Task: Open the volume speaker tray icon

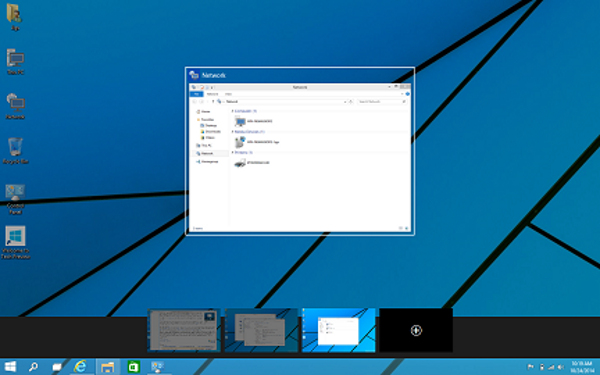Action: point(561,367)
